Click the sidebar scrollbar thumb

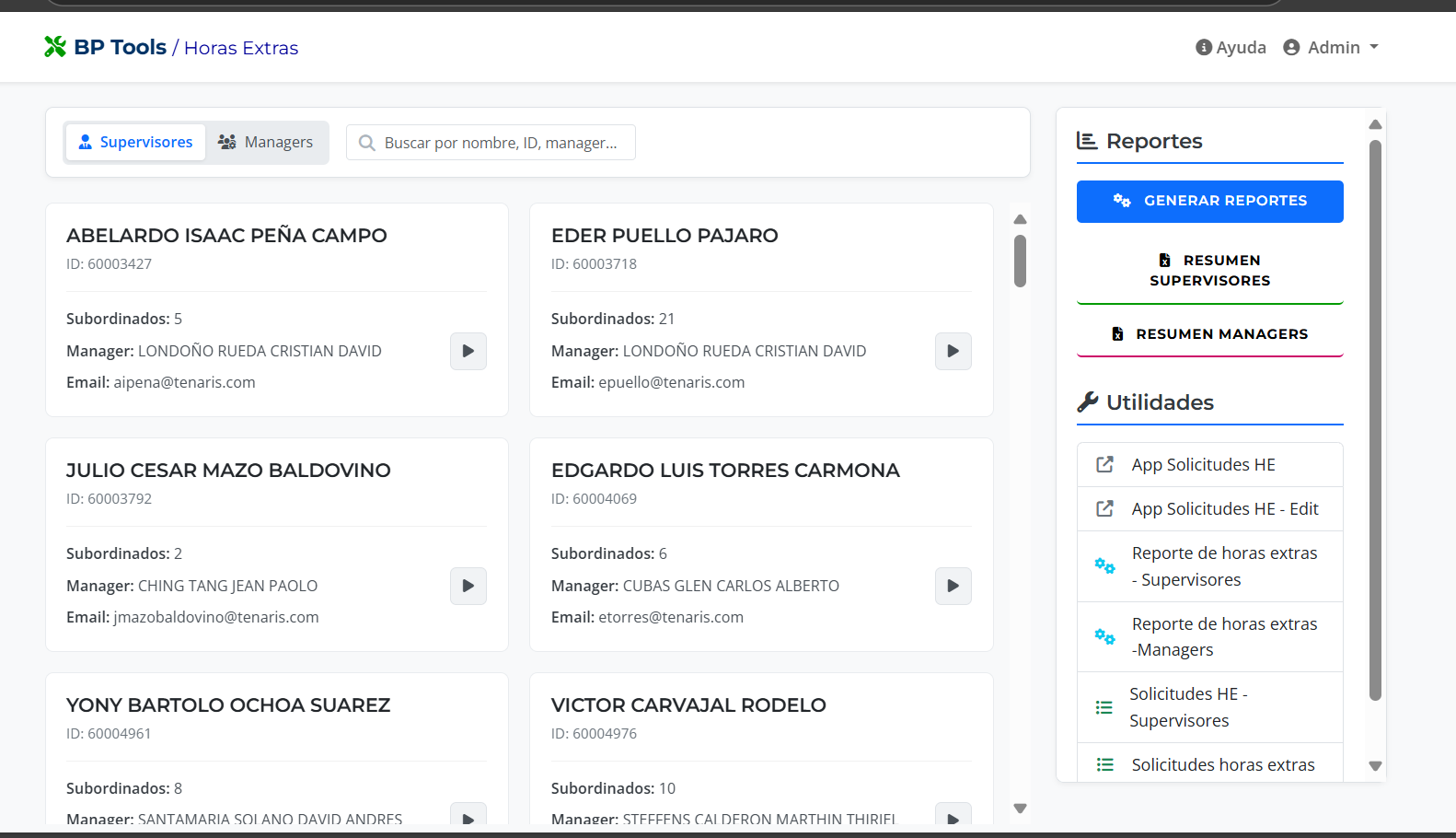pyautogui.click(x=1375, y=421)
